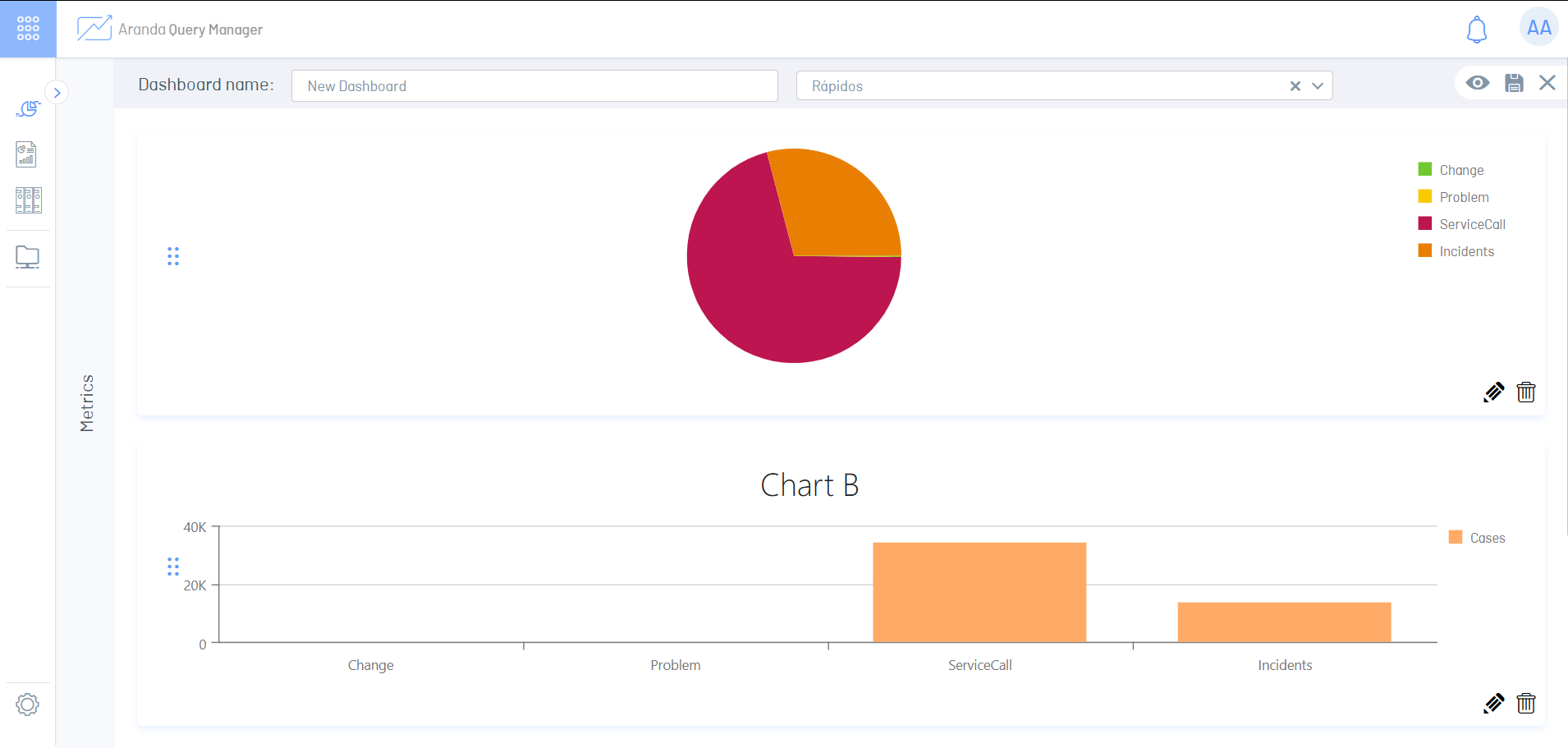Toggle the Cases series in Chart B legend
Image resolution: width=1568 pixels, height=748 pixels.
[x=1487, y=538]
